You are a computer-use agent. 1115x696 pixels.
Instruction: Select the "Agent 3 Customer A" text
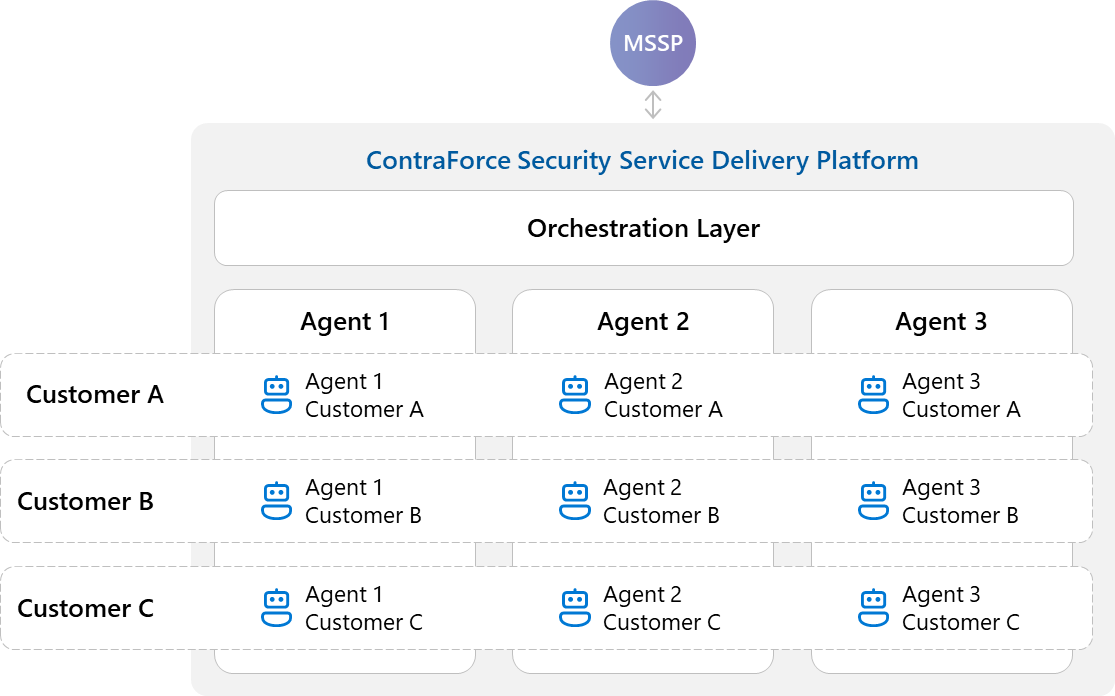coord(961,395)
